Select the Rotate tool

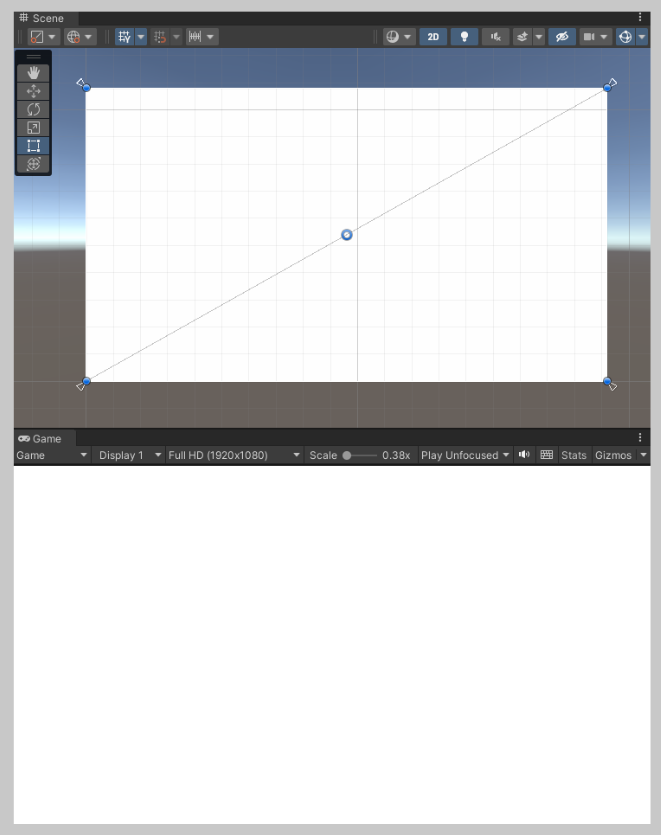[34, 109]
